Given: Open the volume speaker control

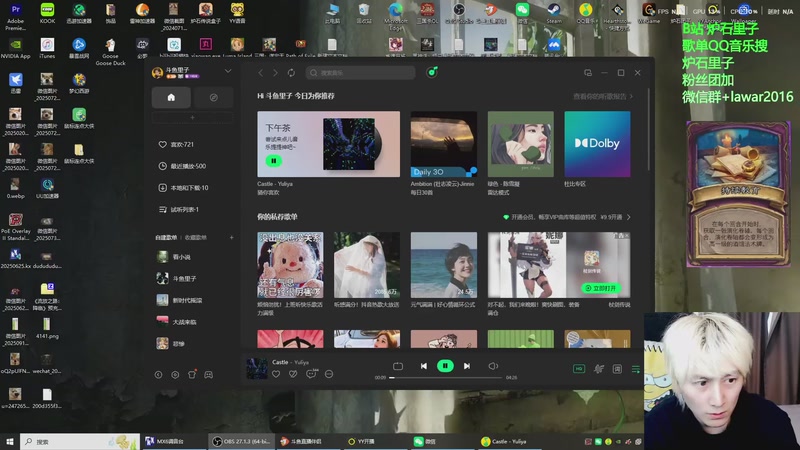Looking at the screenshot, I should (x=493, y=366).
